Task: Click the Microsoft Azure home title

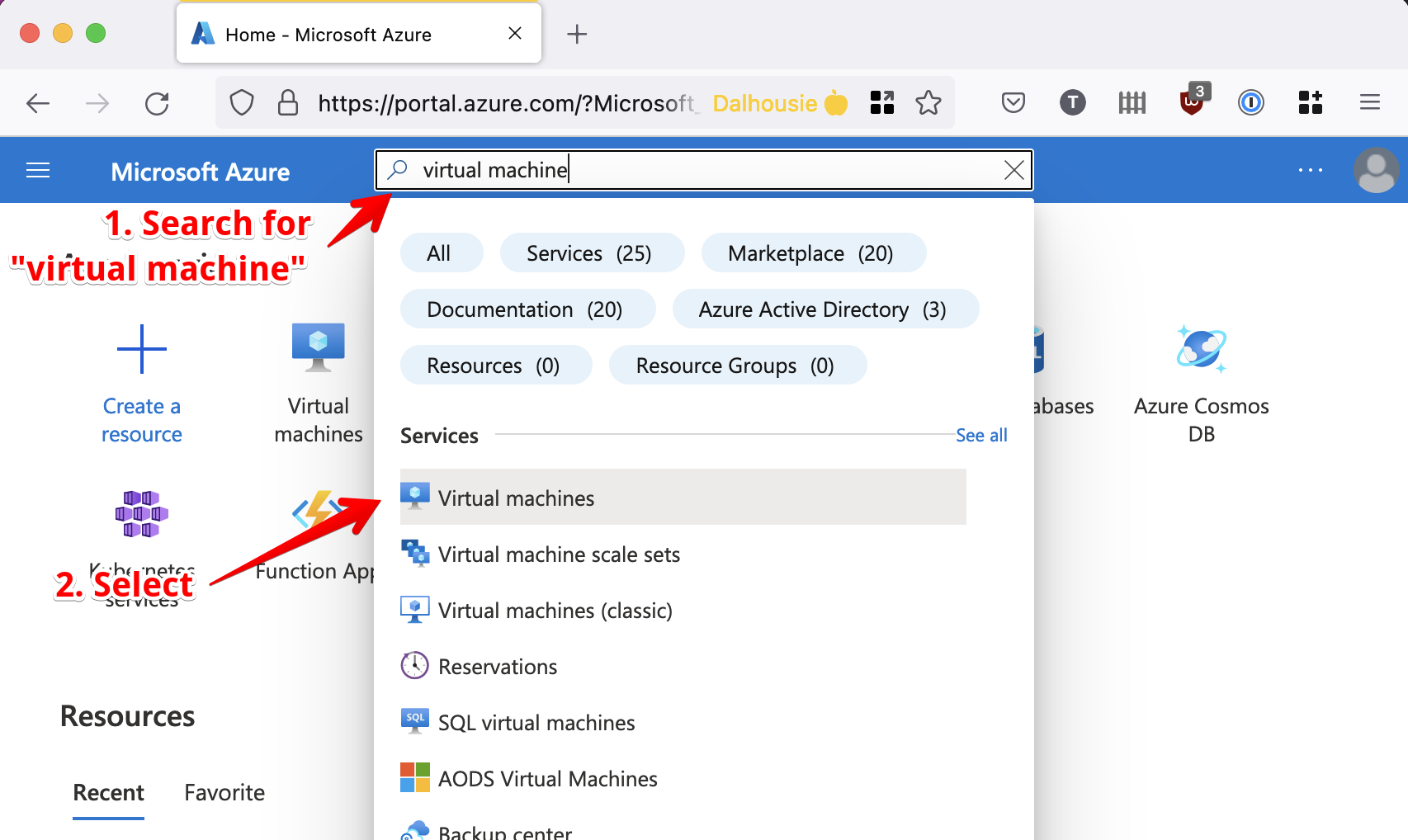Action: (201, 172)
